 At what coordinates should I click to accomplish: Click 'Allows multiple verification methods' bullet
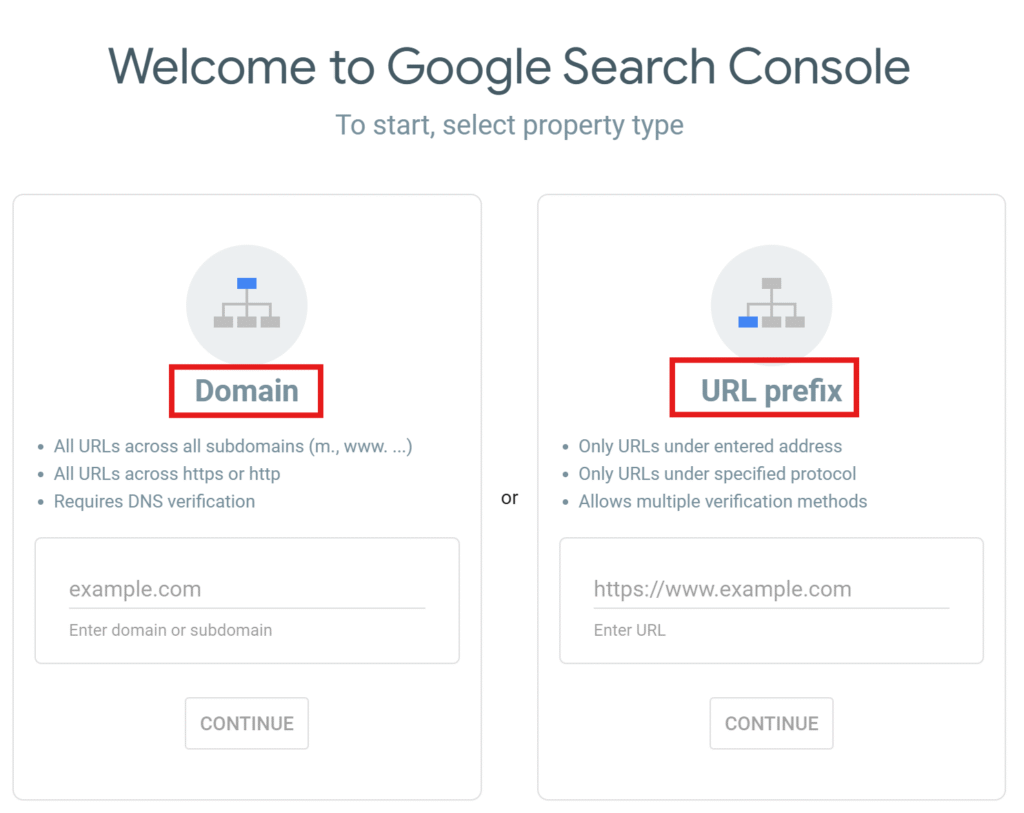point(722,501)
